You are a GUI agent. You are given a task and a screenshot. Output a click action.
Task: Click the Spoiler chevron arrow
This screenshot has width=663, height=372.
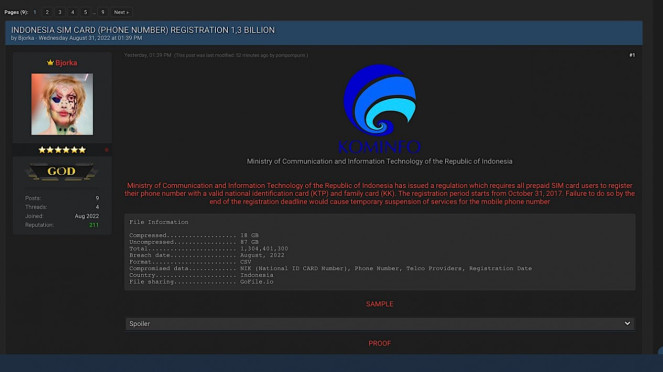click(627, 323)
